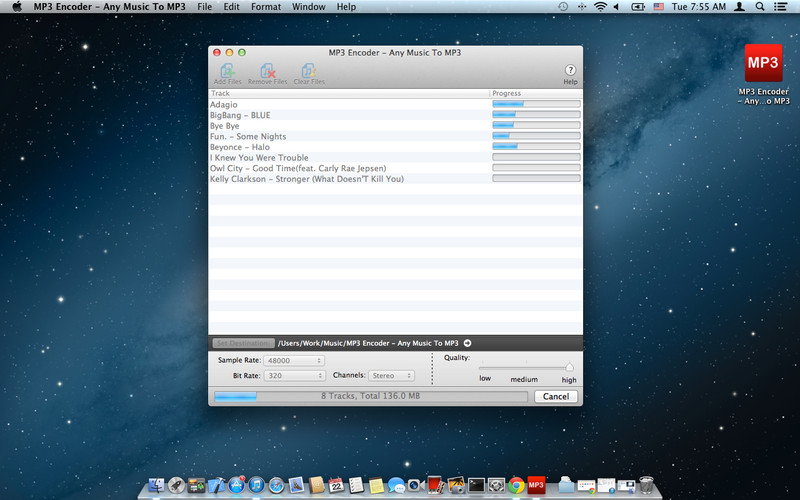Image resolution: width=800 pixels, height=500 pixels.
Task: Click the Progress column header
Action: 536,93
